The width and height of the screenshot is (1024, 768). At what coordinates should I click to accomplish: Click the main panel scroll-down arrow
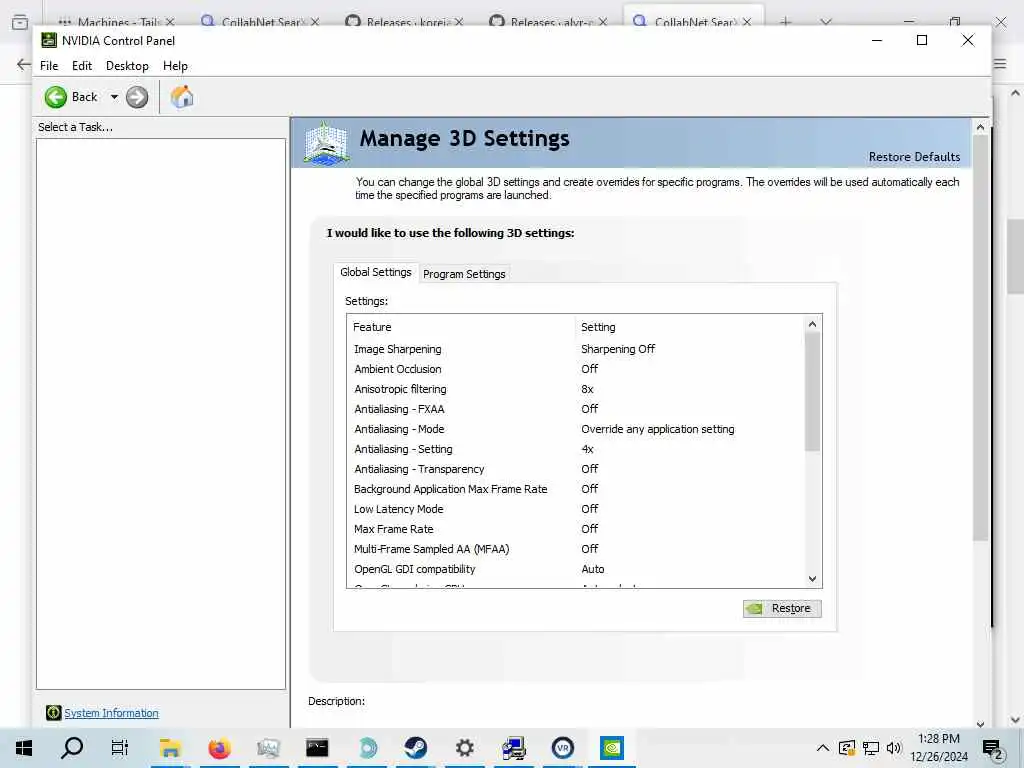[980, 724]
